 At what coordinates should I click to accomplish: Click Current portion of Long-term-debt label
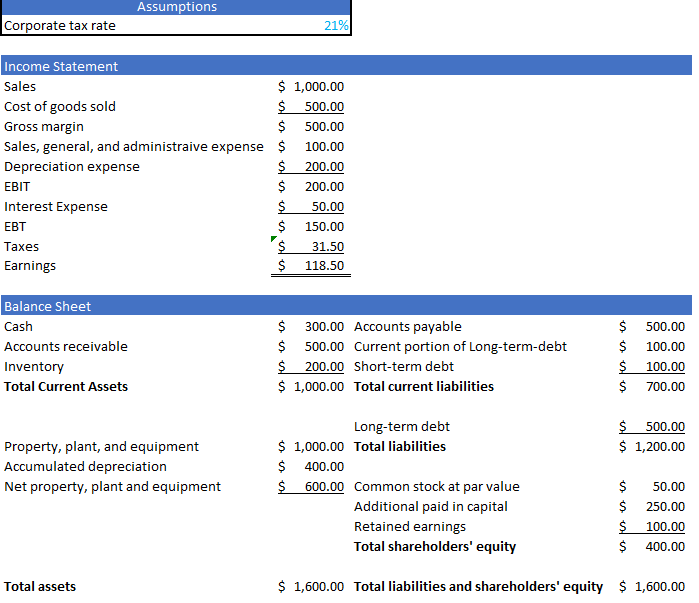coord(460,347)
